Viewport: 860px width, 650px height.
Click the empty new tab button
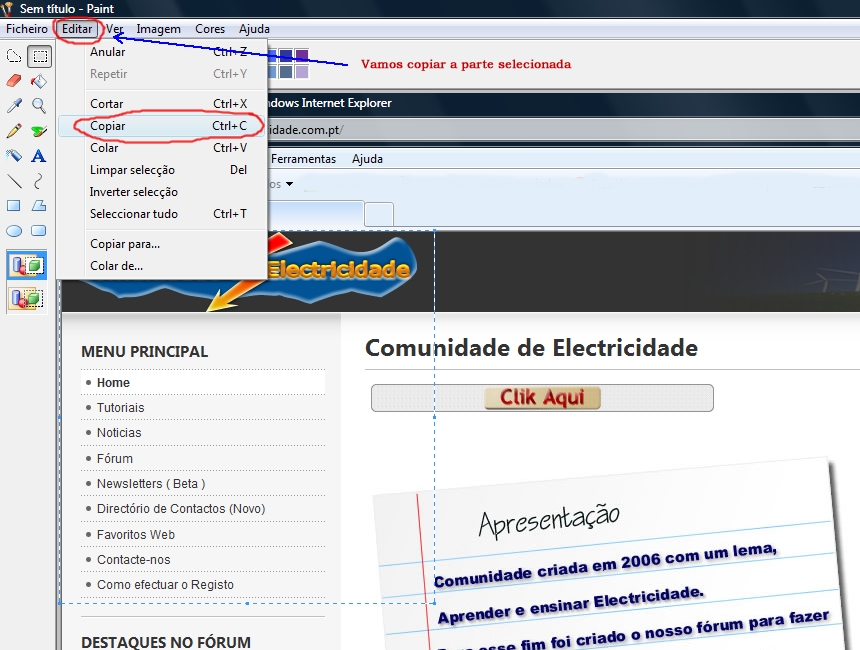[x=379, y=214]
